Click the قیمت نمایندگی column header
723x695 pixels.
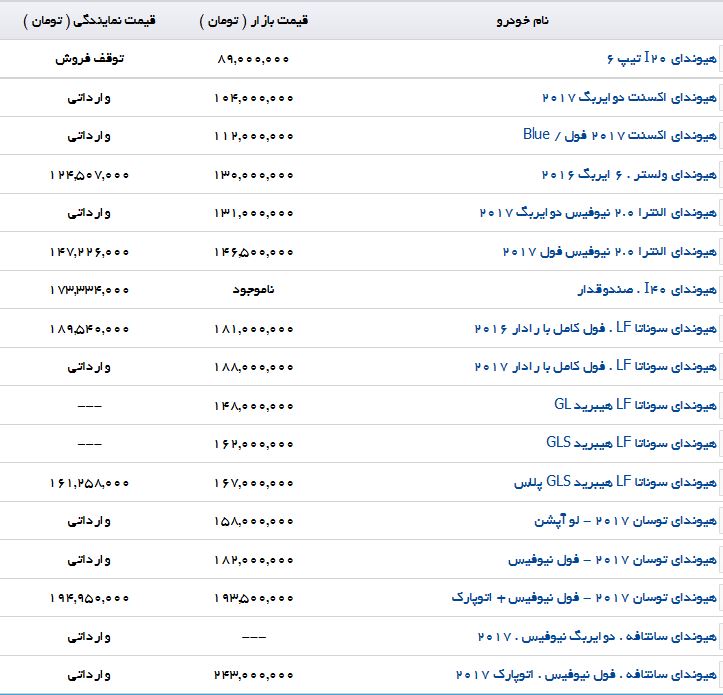[x=89, y=21]
